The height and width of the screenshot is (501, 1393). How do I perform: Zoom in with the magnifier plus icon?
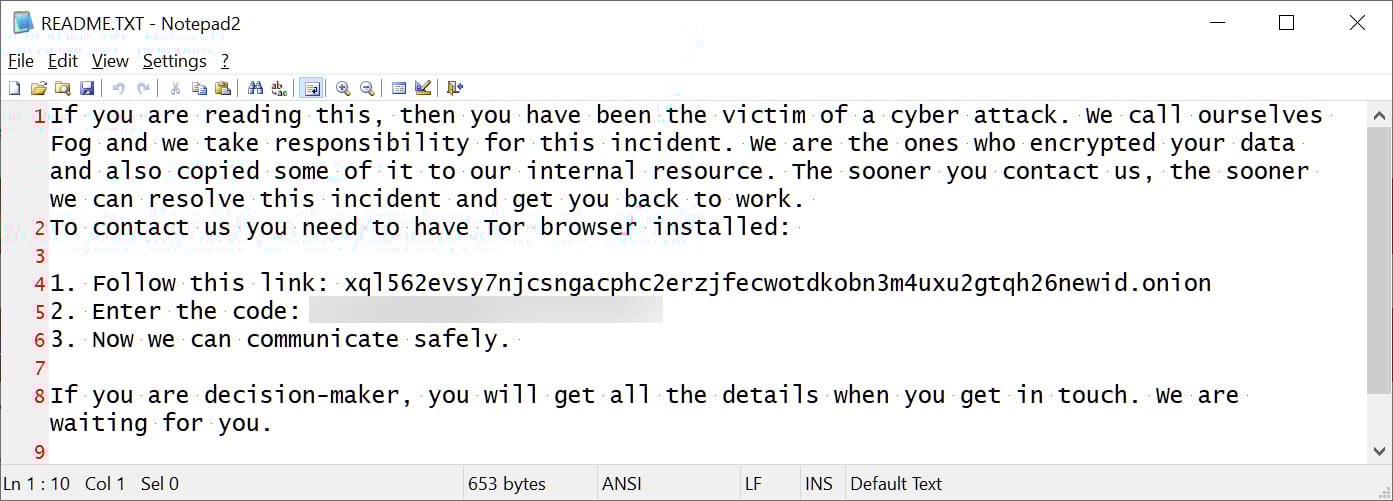point(343,88)
